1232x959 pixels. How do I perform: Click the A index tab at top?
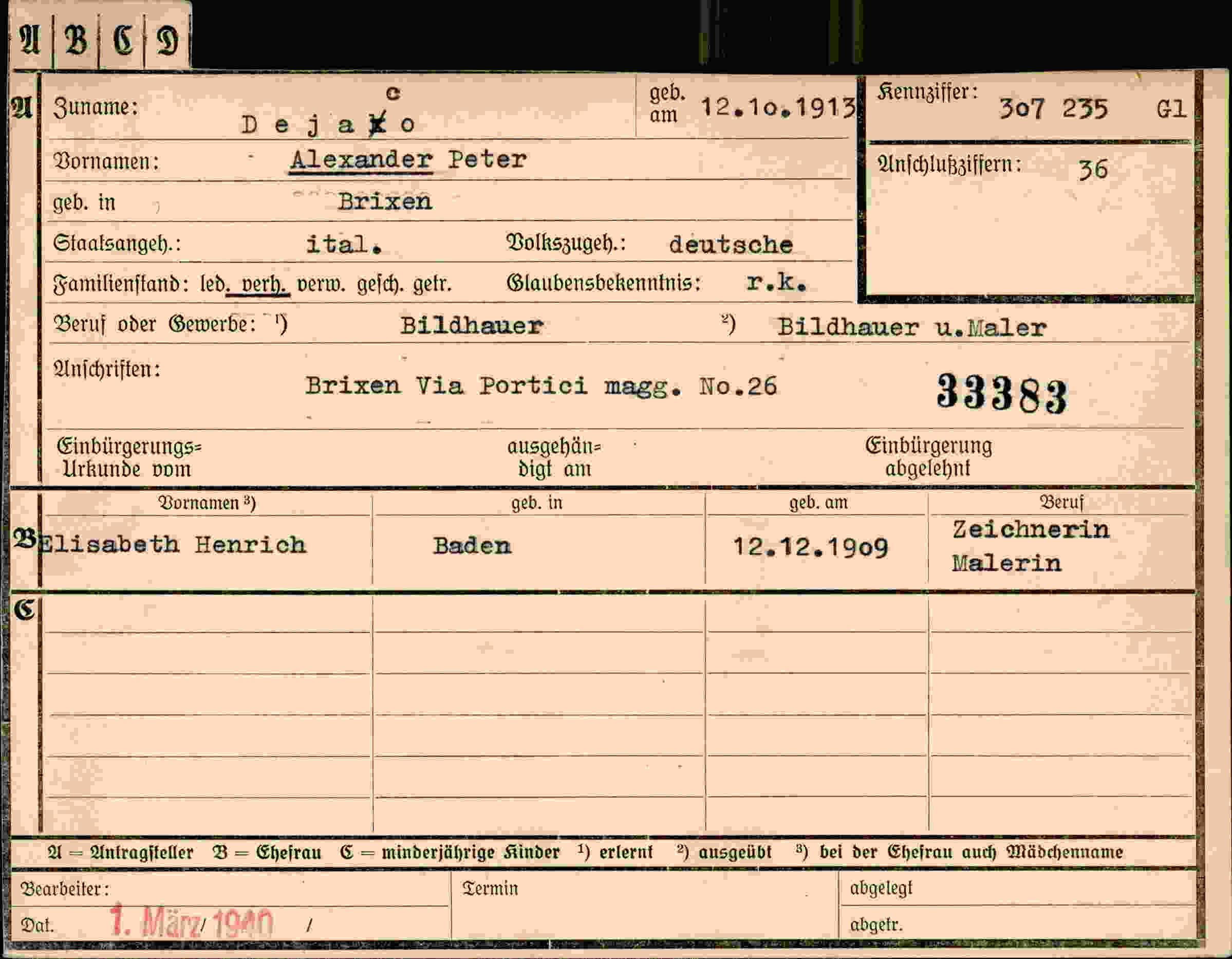click(x=31, y=40)
